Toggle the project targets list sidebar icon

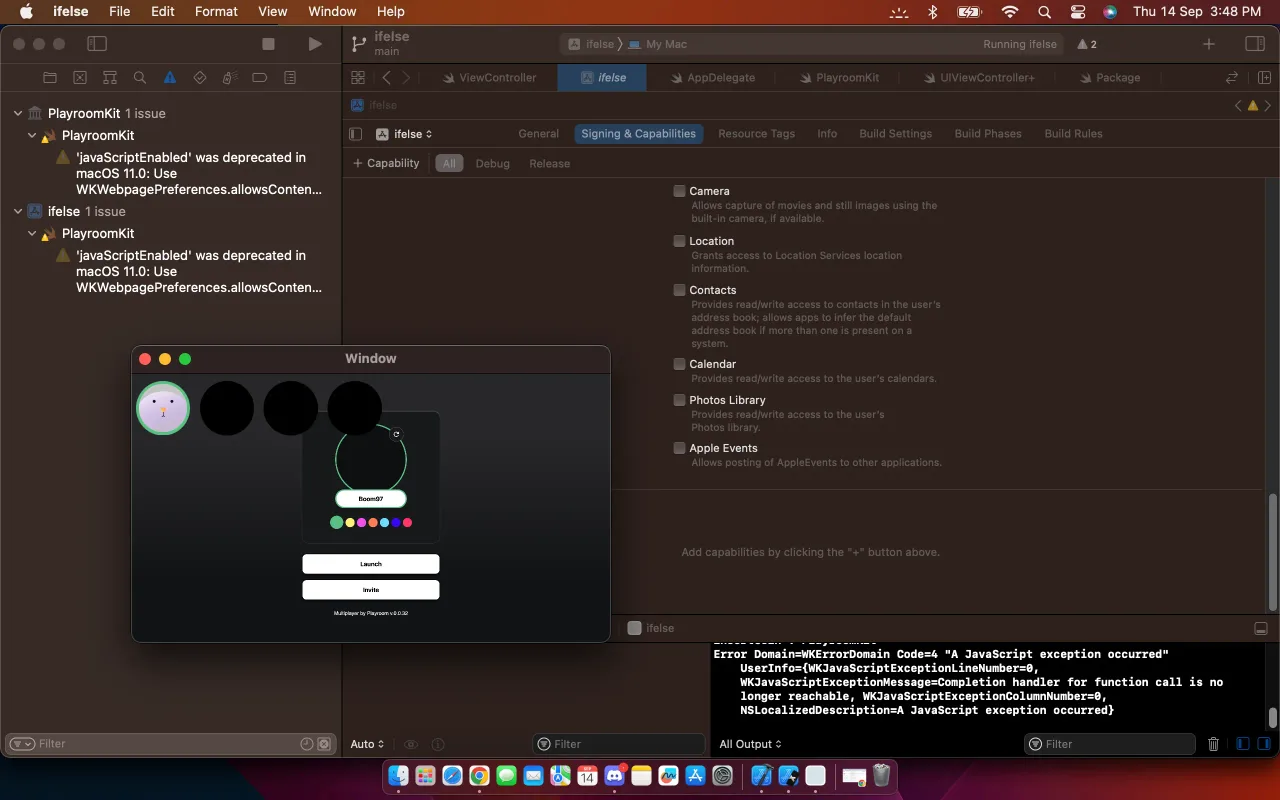(355, 134)
